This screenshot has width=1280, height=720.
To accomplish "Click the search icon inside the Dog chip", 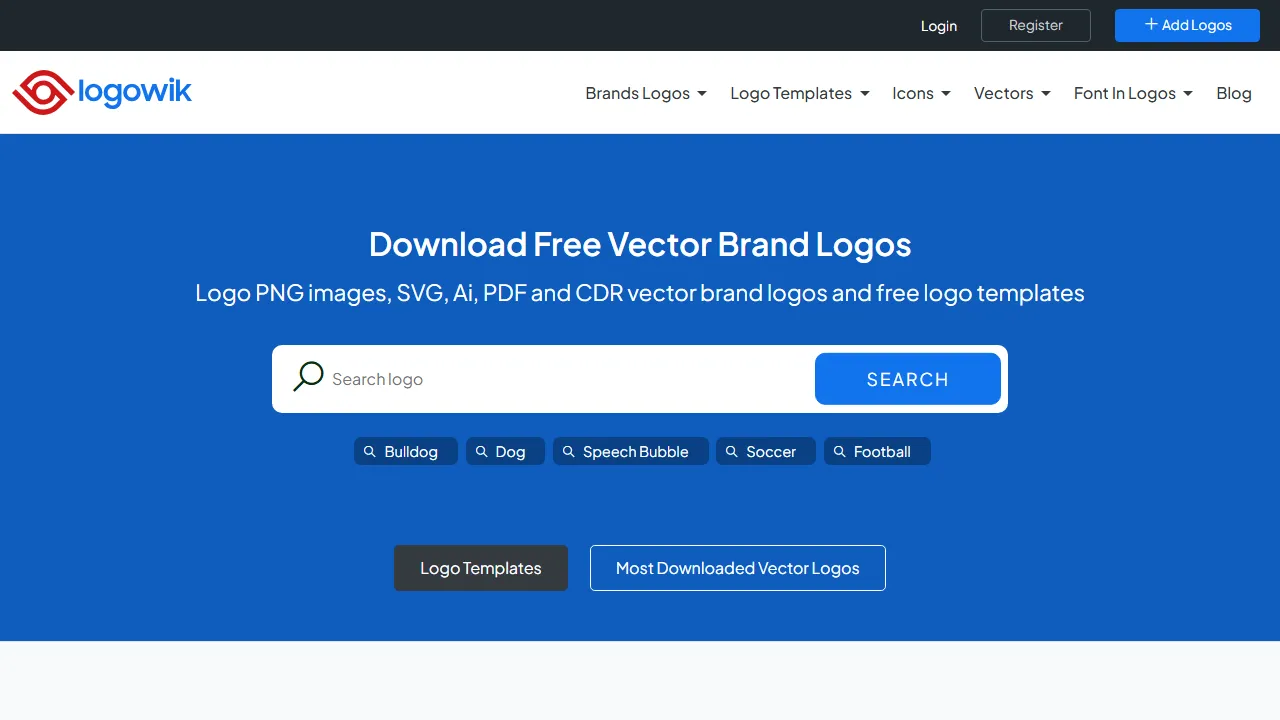I will (481, 451).
